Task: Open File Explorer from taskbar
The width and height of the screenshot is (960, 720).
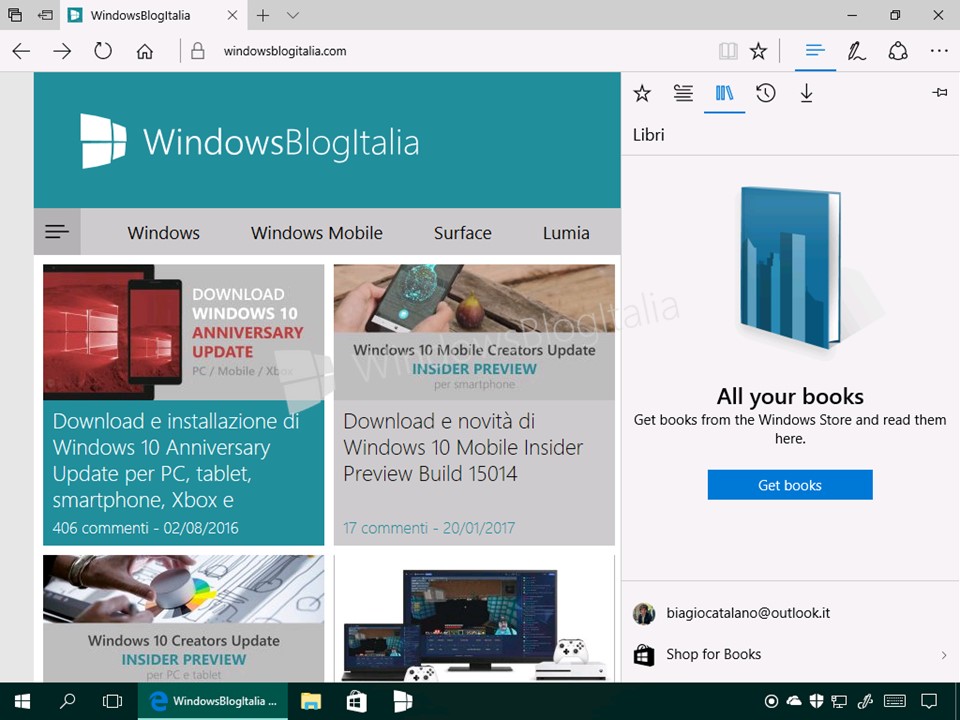Action: pos(311,701)
